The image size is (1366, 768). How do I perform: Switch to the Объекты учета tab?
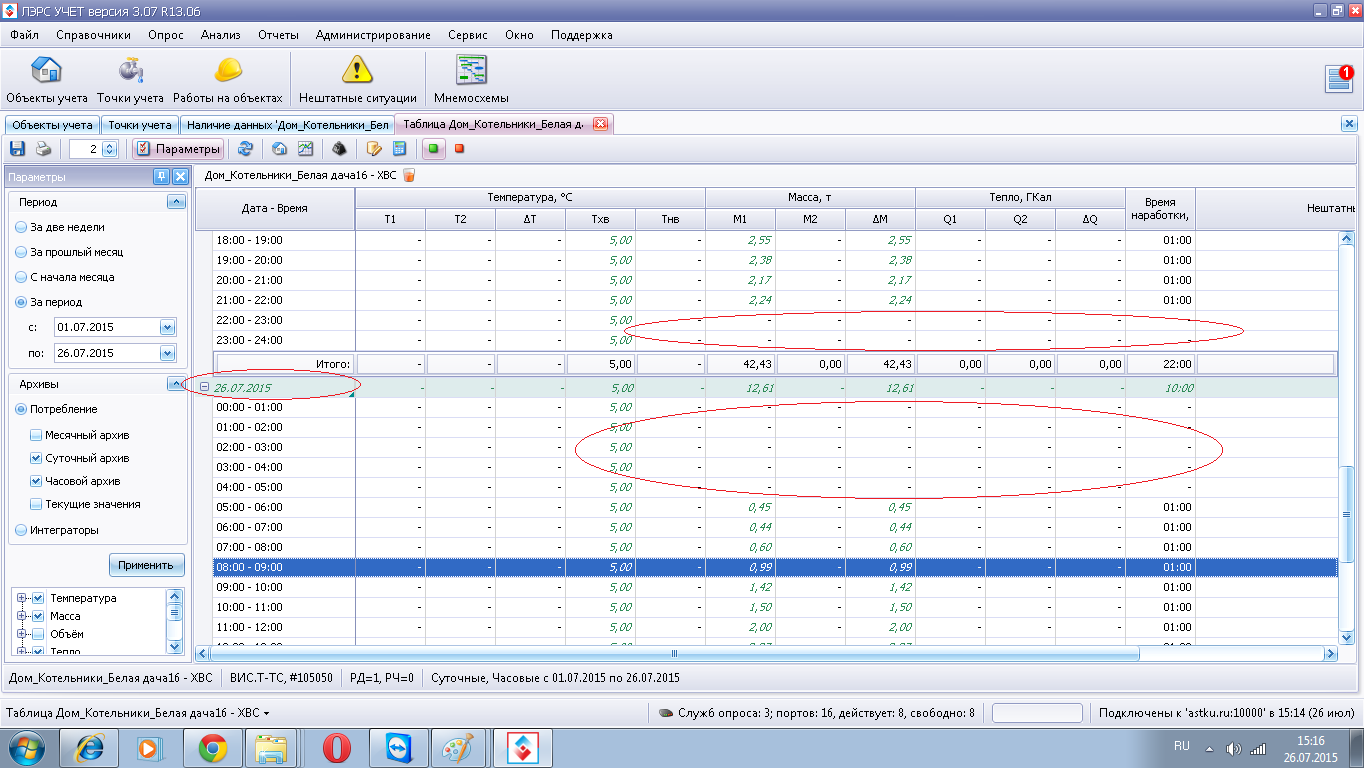pos(52,125)
